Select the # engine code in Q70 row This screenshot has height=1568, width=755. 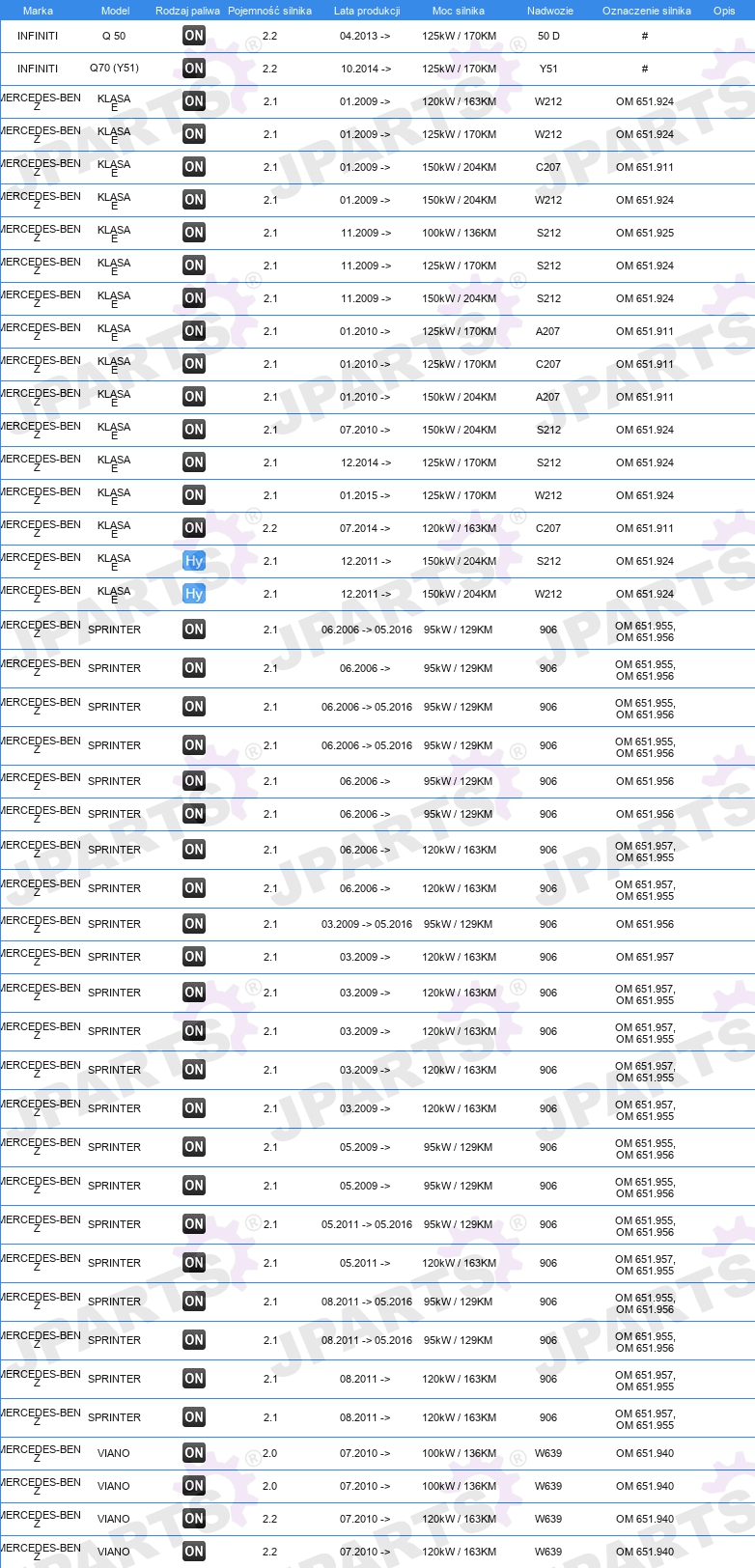click(645, 69)
